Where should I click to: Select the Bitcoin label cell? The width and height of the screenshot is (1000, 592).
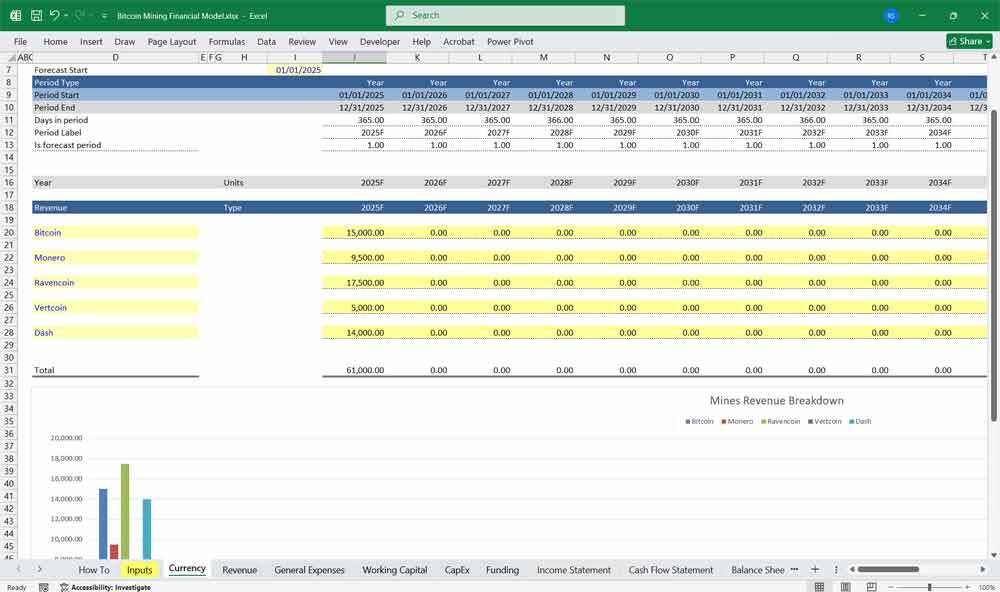click(x=115, y=233)
